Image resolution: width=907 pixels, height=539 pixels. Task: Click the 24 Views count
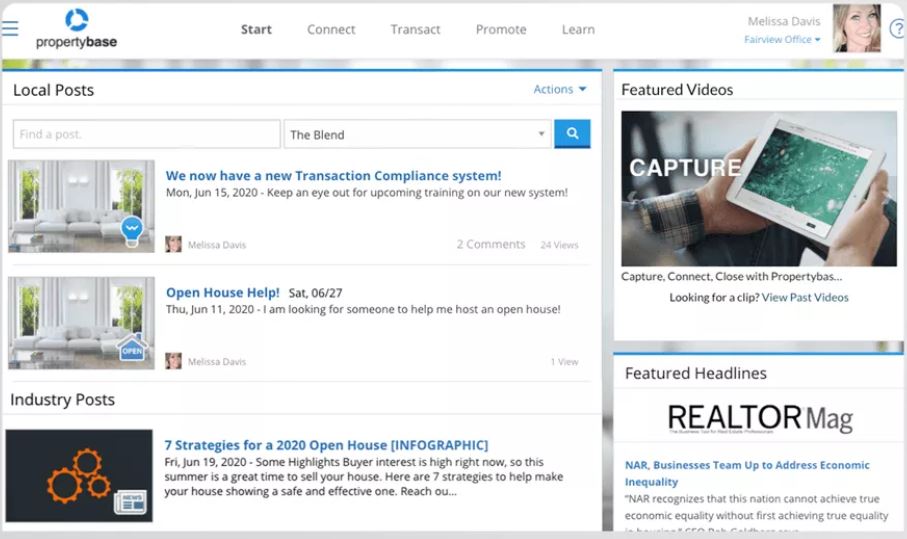pos(559,245)
